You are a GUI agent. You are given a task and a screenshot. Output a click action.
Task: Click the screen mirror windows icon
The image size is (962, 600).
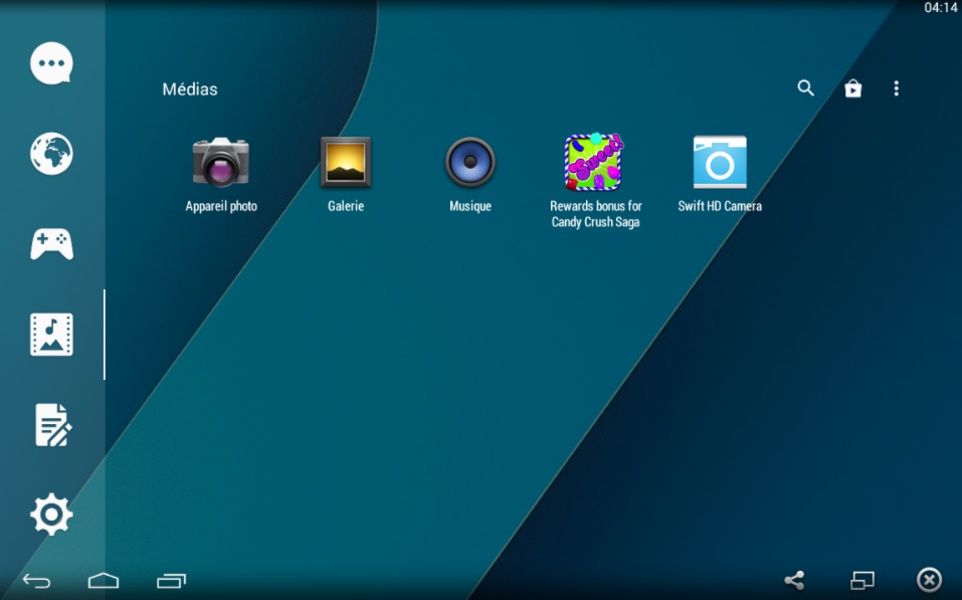tap(863, 580)
